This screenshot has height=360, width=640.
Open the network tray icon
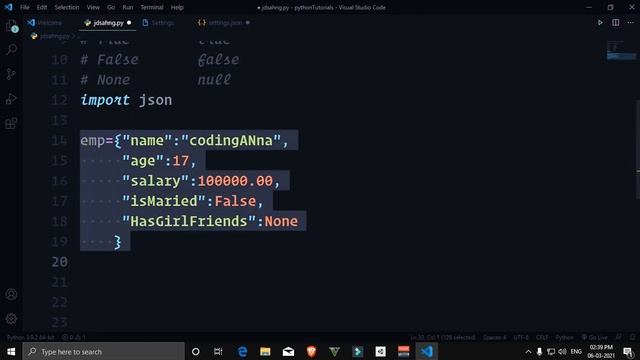click(x=551, y=351)
